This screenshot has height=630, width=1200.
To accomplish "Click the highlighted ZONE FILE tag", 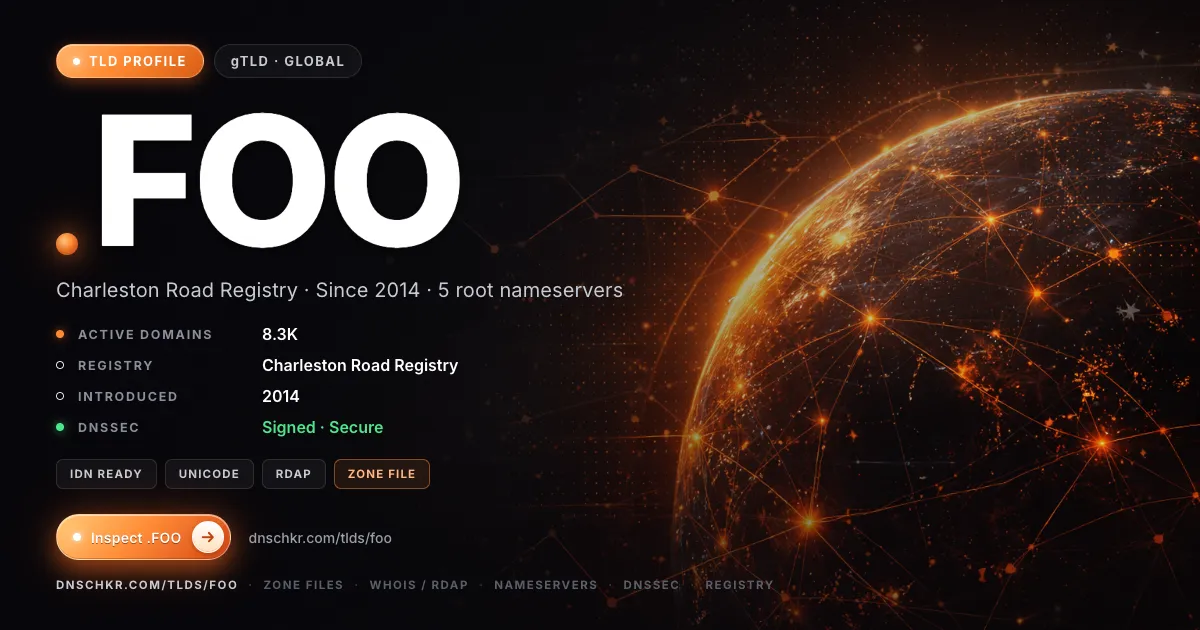I will pos(382,474).
